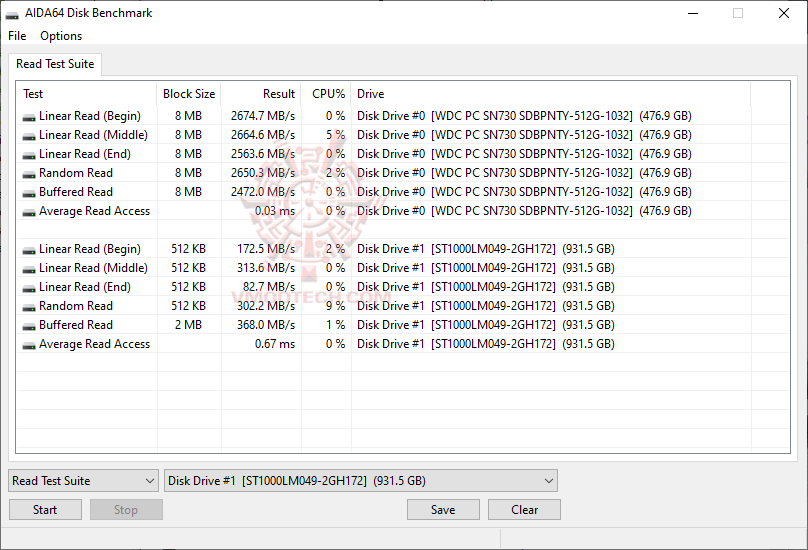Sort by the Result column header
808x550 pixels.
click(261, 94)
